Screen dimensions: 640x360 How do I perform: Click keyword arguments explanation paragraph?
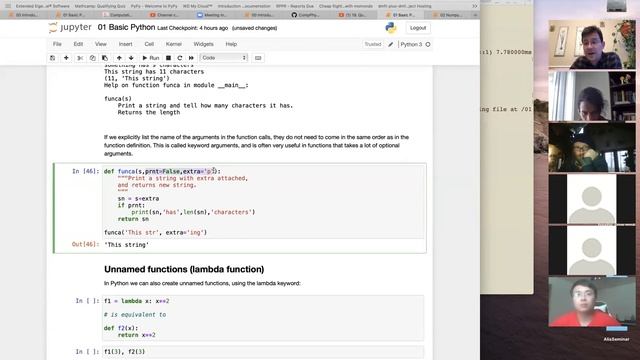256,145
